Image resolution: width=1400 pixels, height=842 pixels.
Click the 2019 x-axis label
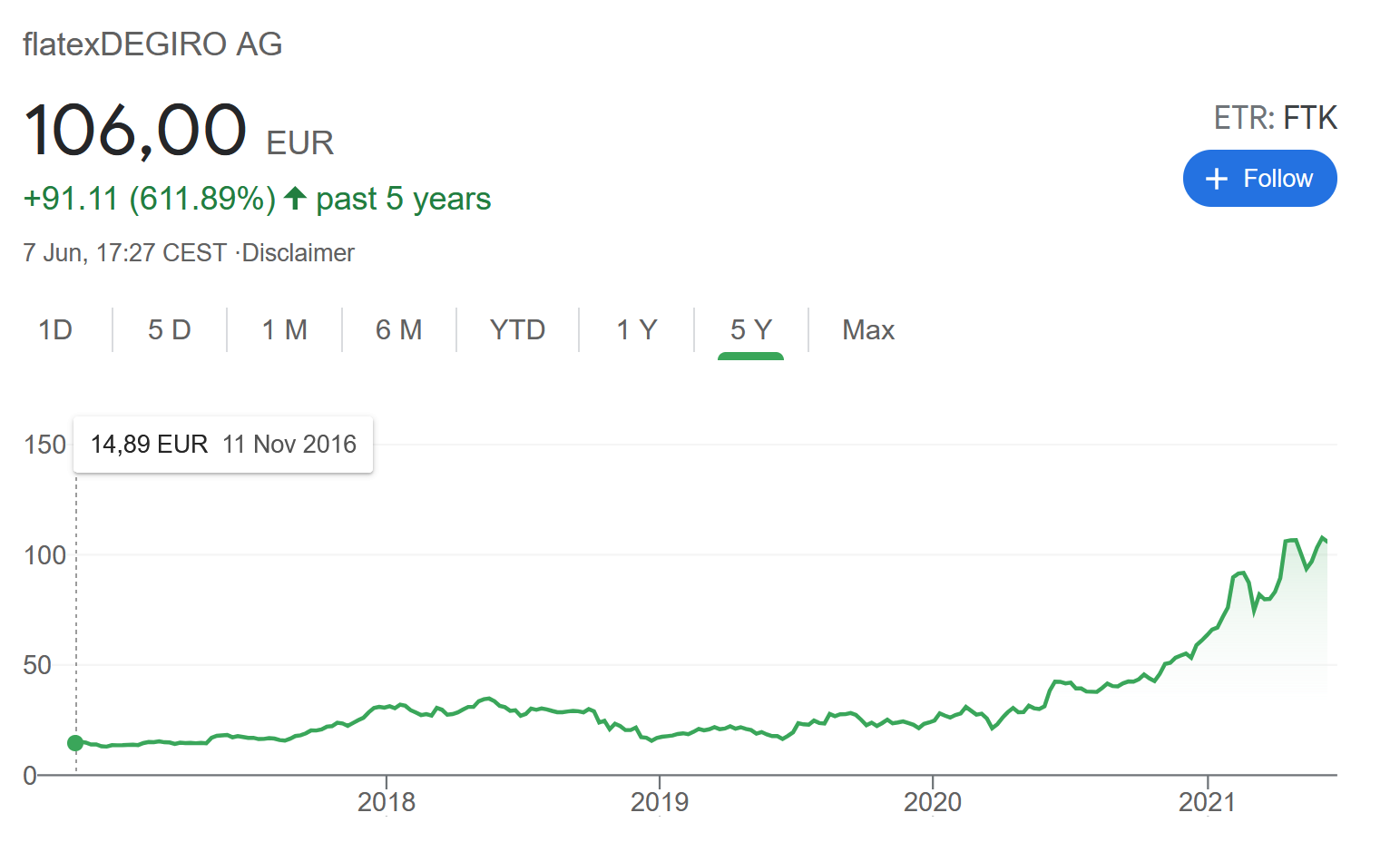tap(660, 802)
